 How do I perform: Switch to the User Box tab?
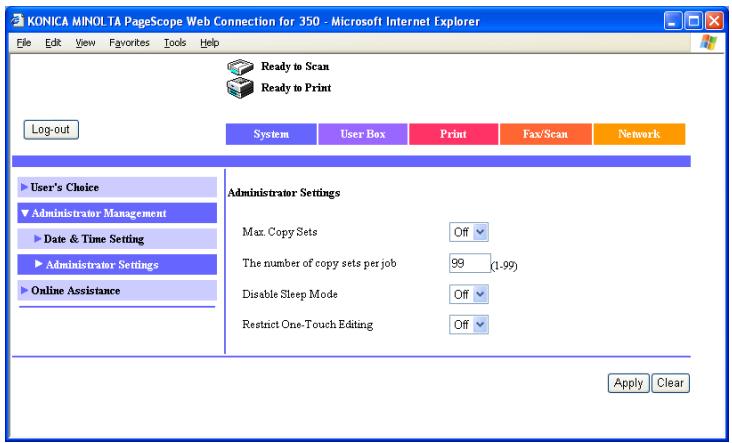363,134
